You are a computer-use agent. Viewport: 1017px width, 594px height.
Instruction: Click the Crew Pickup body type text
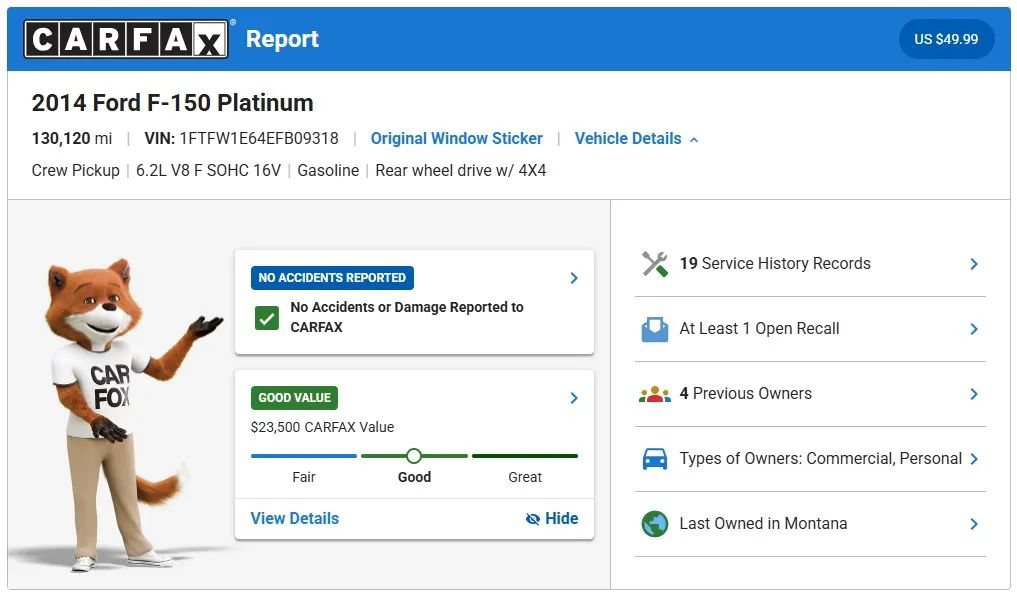point(76,171)
